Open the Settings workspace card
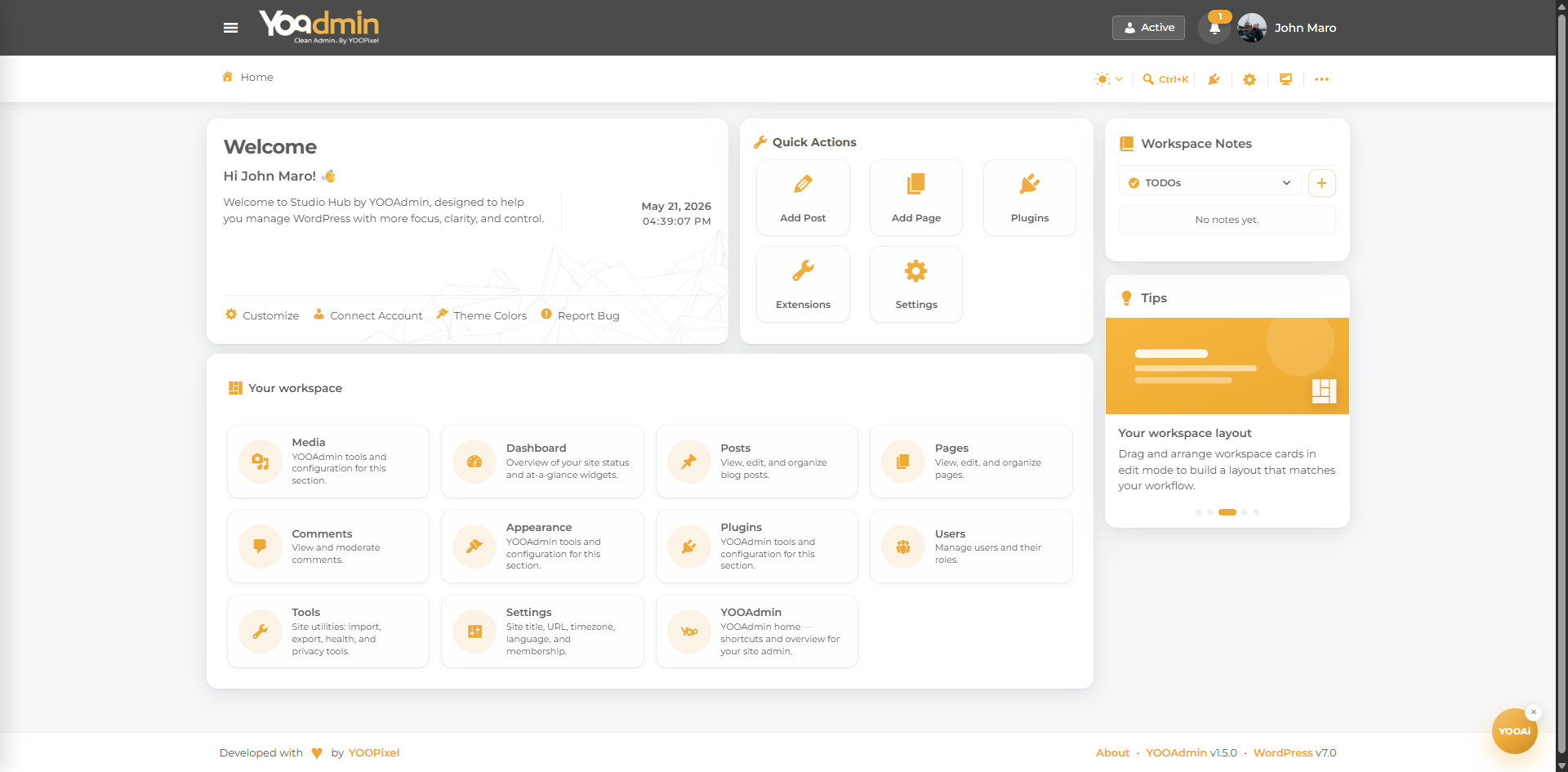Image resolution: width=1568 pixels, height=772 pixels. pos(542,631)
